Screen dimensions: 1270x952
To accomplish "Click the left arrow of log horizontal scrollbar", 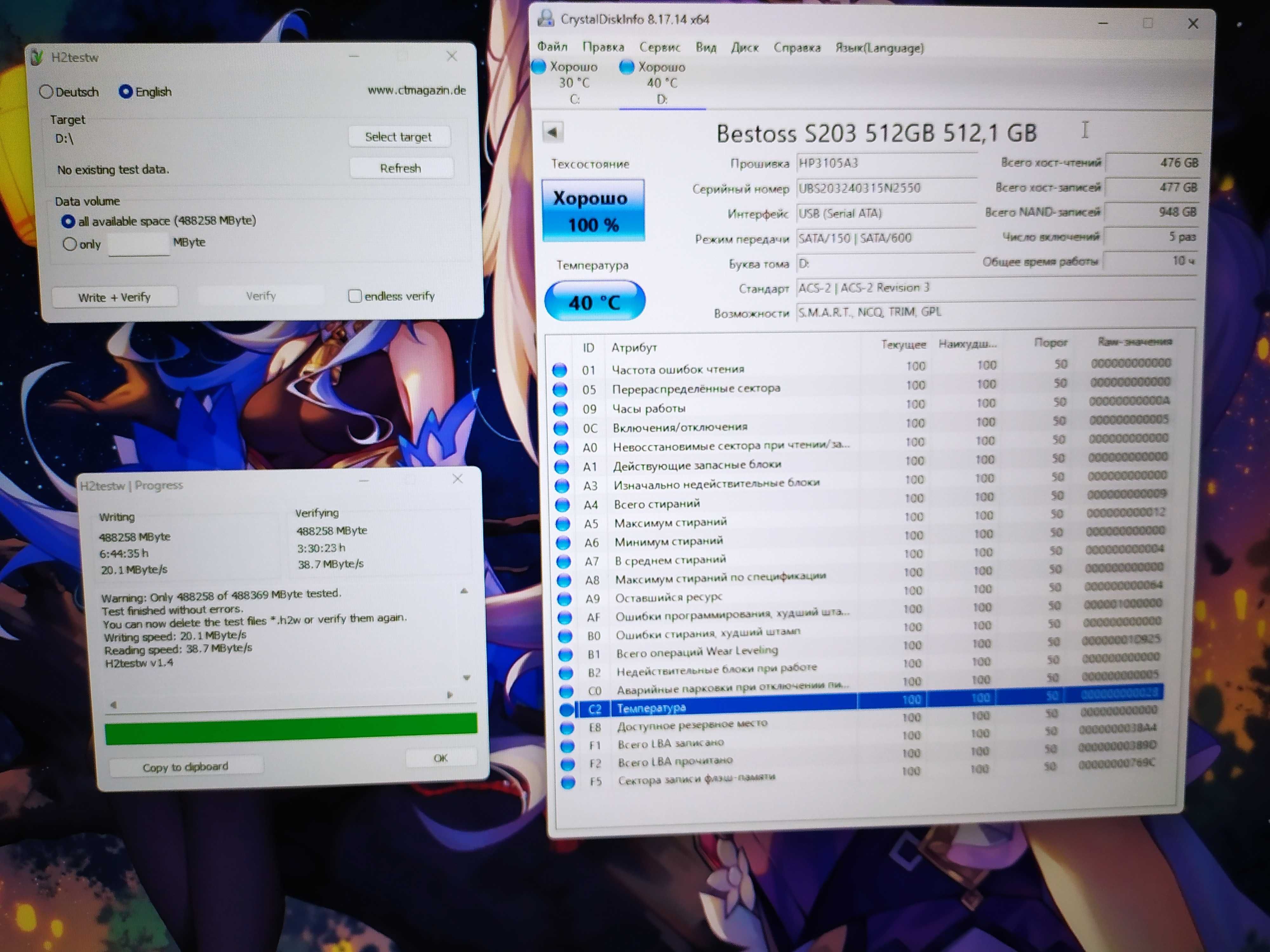I will 114,705.
